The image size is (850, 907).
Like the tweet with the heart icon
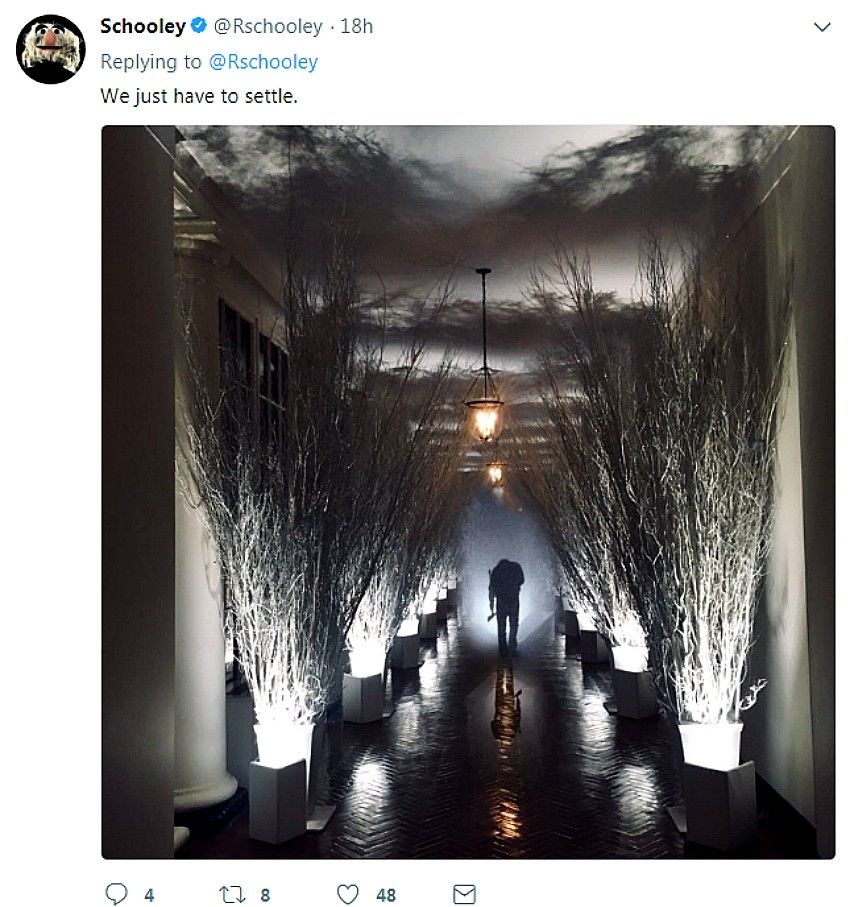[348, 894]
